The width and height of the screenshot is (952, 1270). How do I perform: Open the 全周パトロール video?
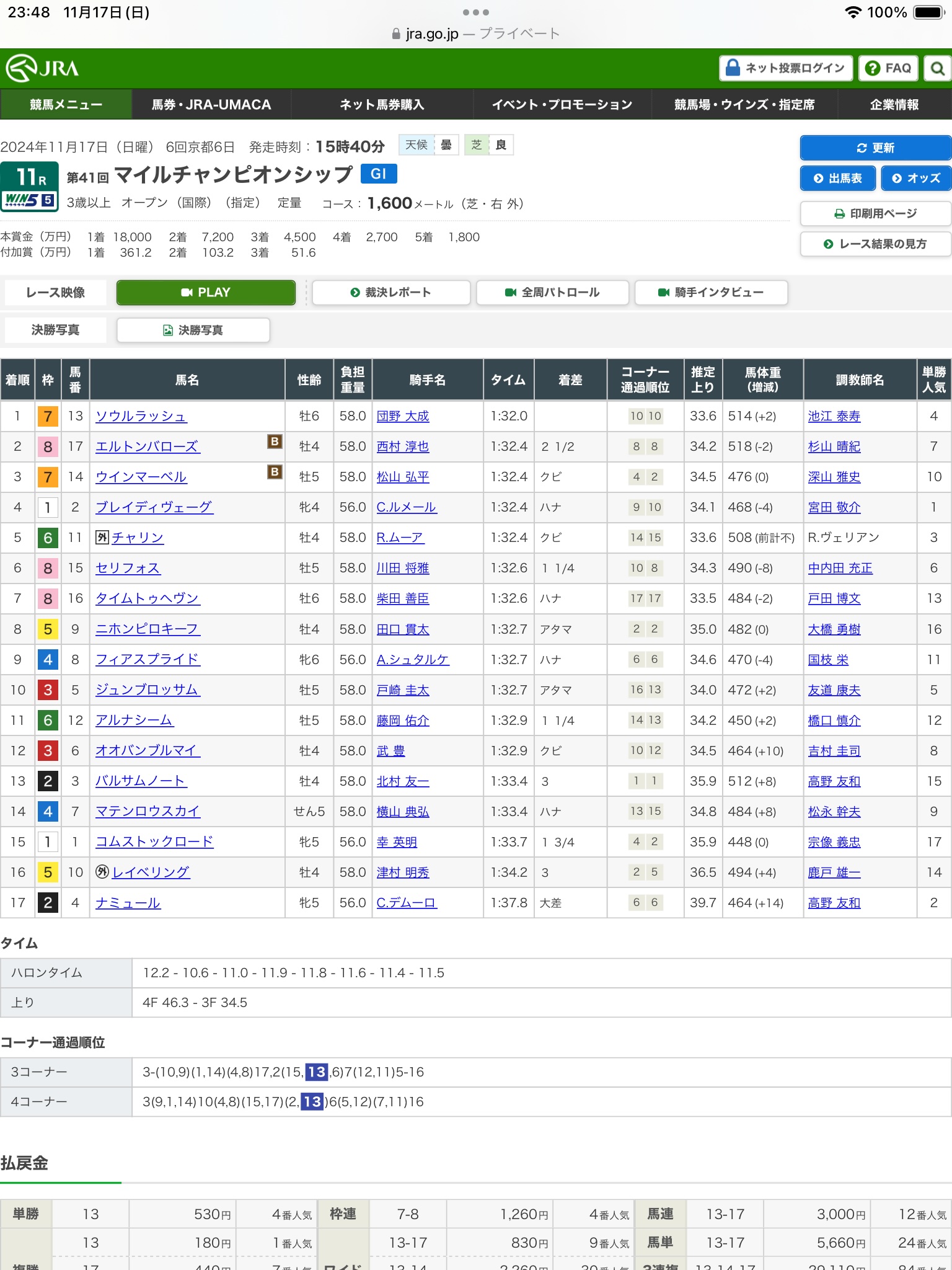coord(553,292)
